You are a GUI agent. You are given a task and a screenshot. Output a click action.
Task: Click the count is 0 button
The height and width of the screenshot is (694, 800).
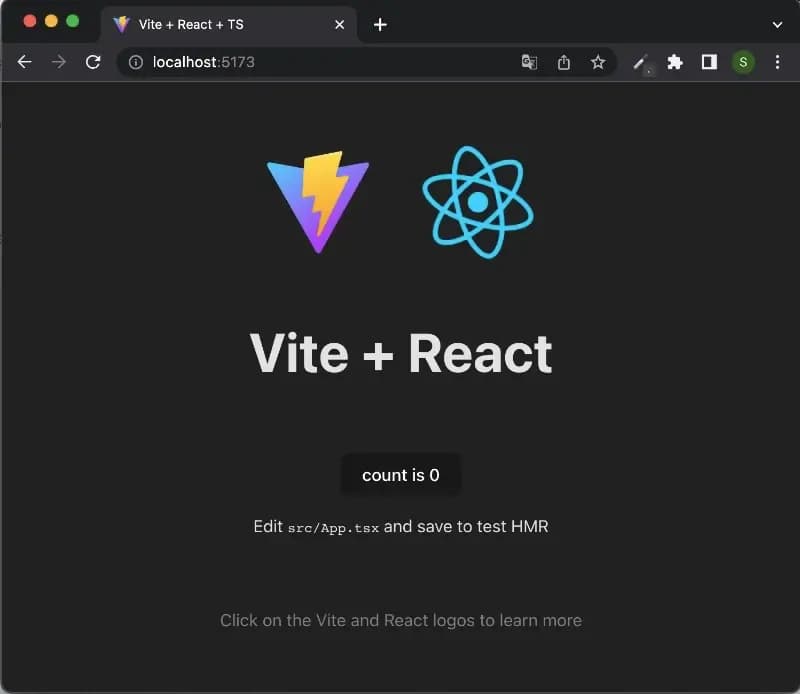pos(401,475)
